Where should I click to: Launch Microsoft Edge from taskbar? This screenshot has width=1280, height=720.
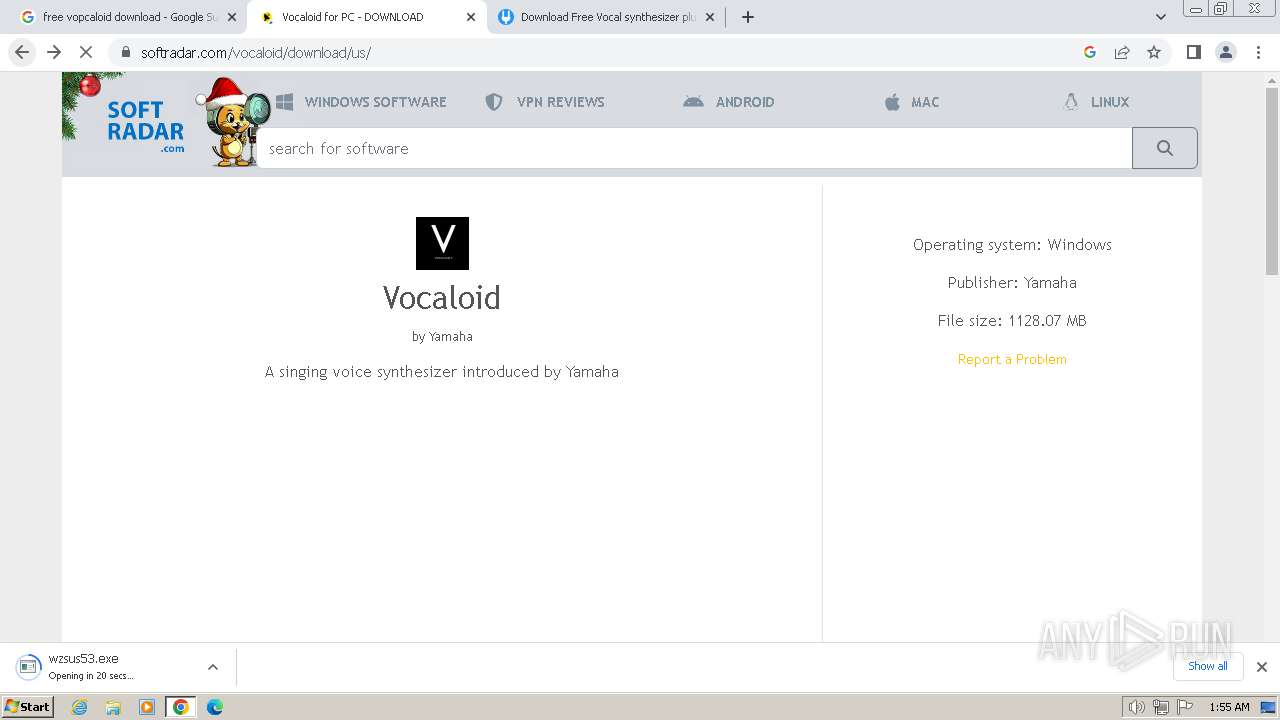pyautogui.click(x=214, y=707)
